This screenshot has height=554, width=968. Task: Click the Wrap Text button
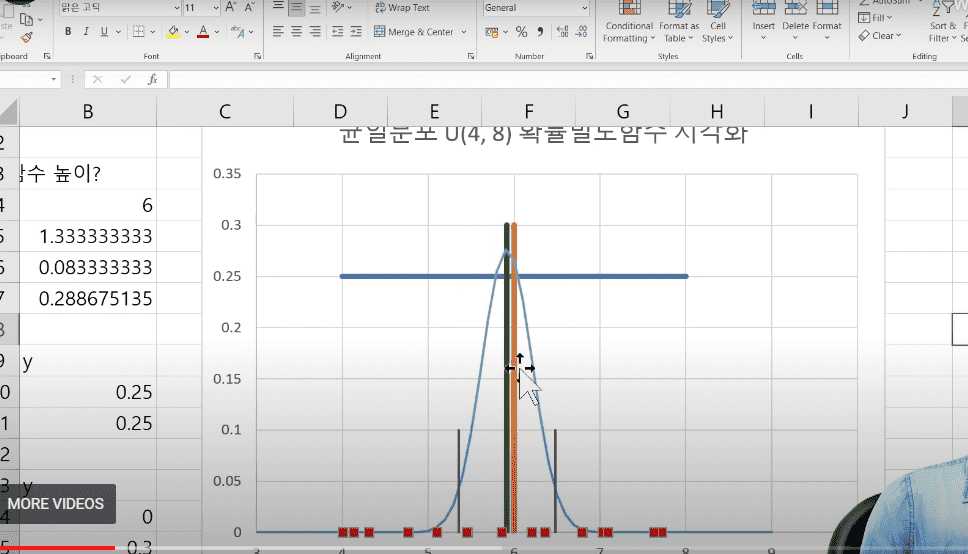click(x=402, y=7)
